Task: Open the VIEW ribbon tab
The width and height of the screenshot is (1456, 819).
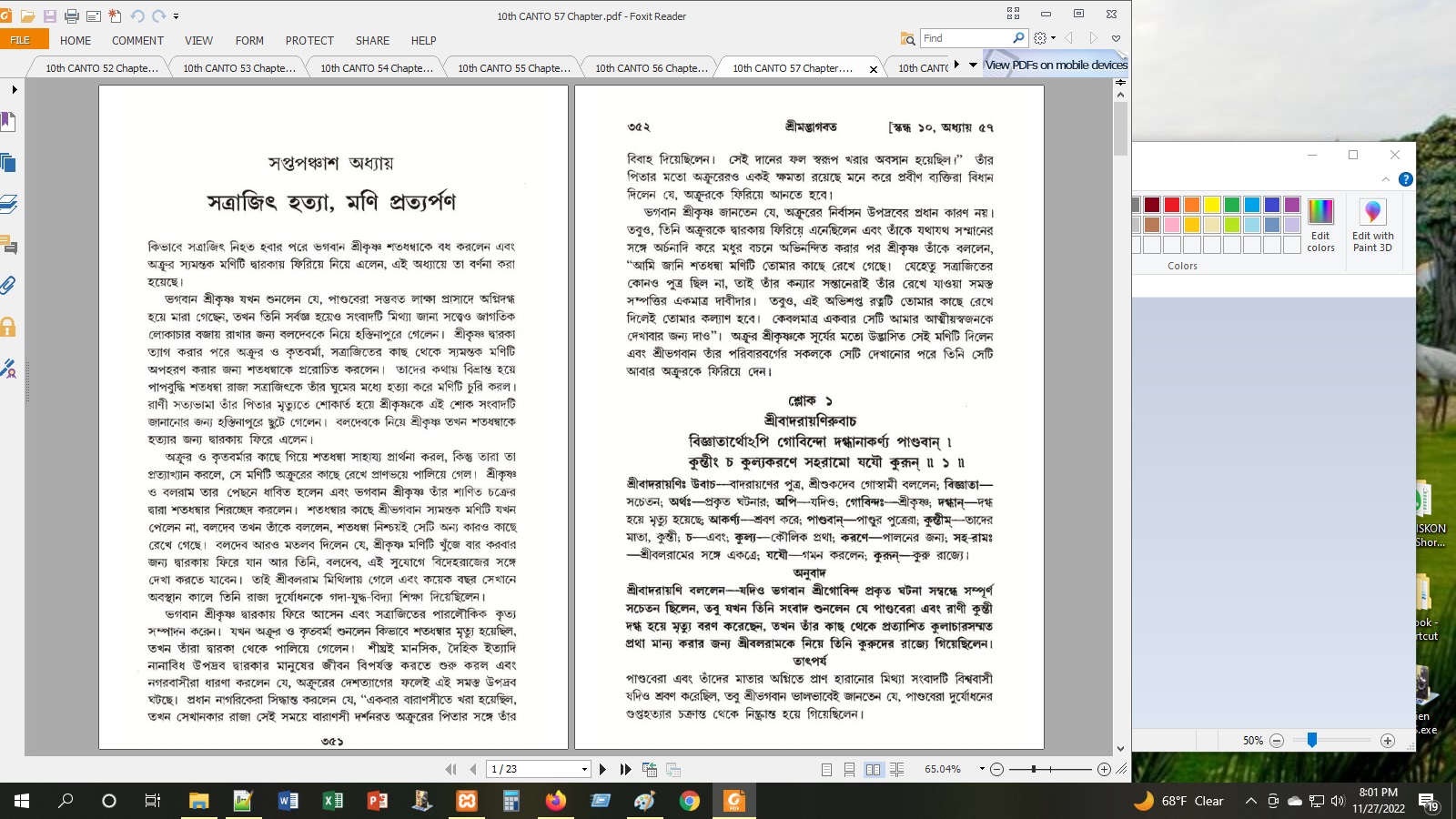Action: click(198, 40)
